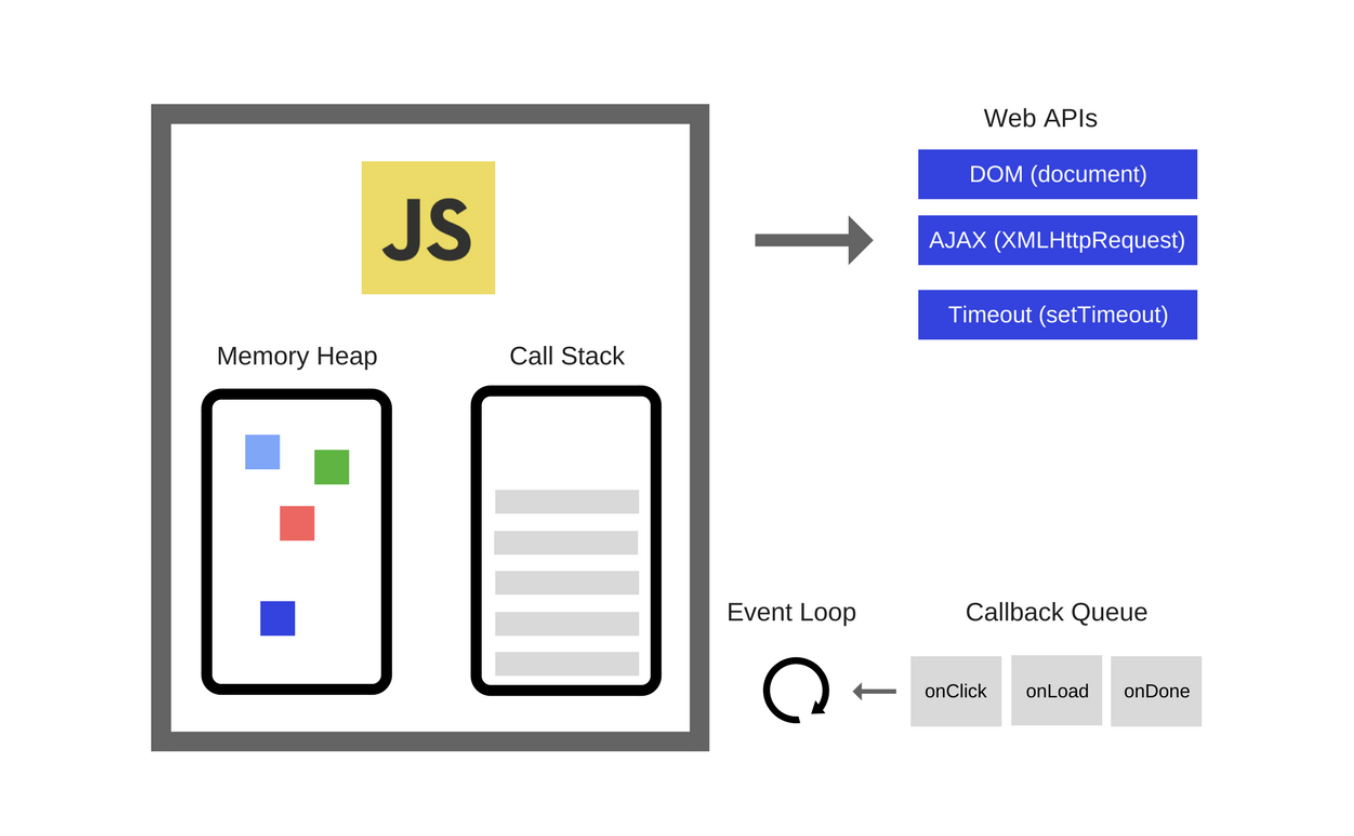
Task: Click the onDone callback box
Action: click(x=1156, y=691)
